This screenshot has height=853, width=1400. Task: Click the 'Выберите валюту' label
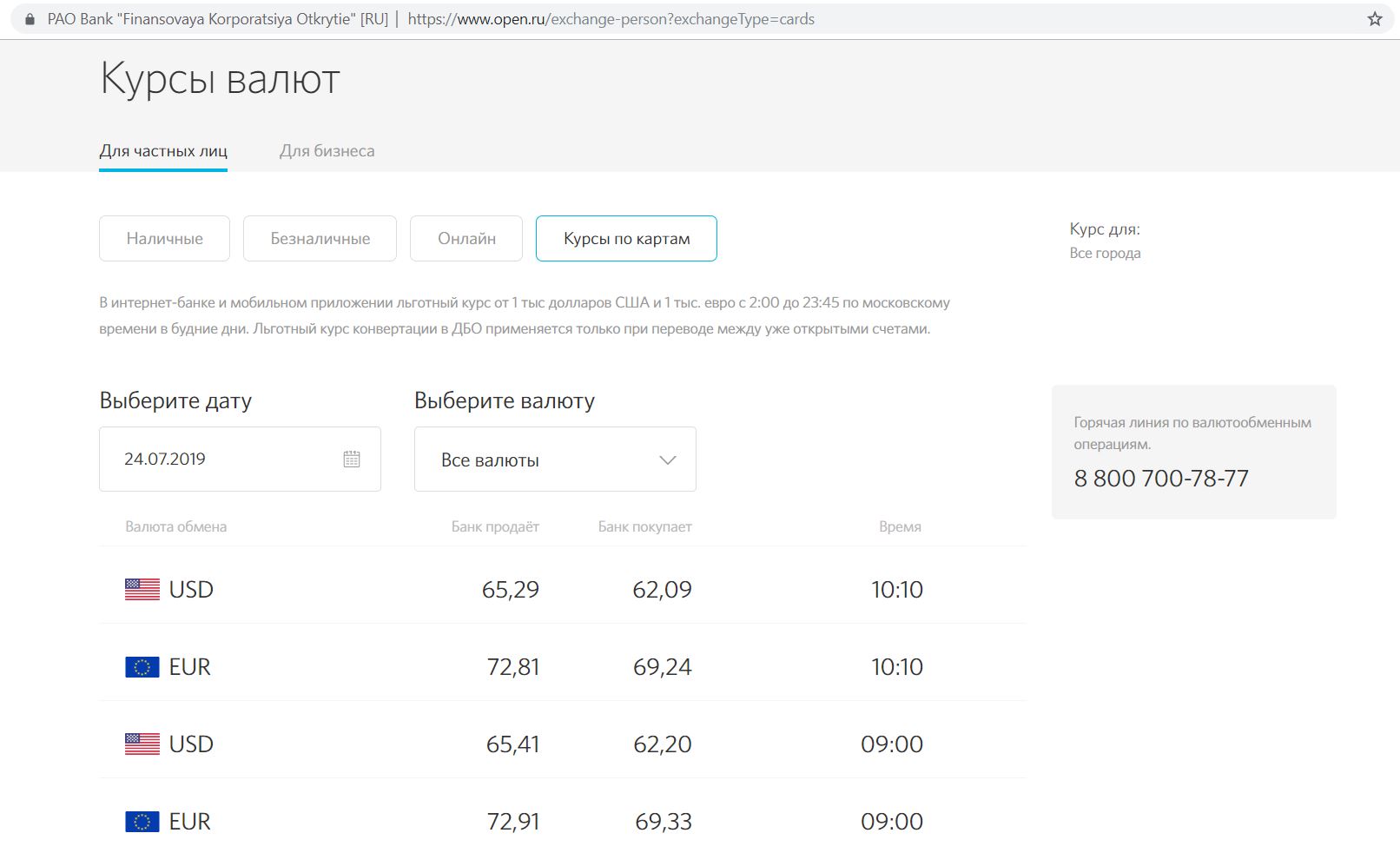(505, 400)
